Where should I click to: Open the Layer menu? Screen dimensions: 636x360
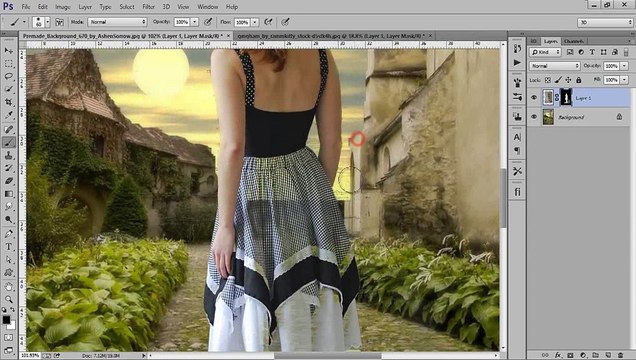(85, 7)
